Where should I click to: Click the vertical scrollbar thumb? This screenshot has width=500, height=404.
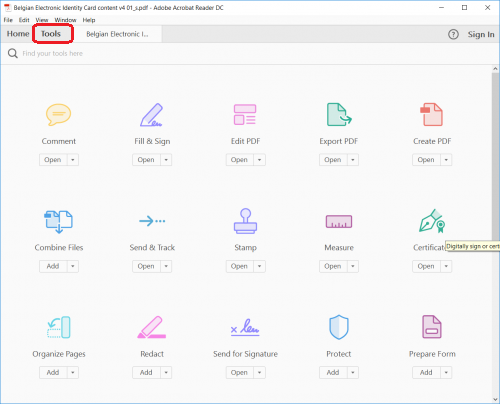click(x=495, y=156)
